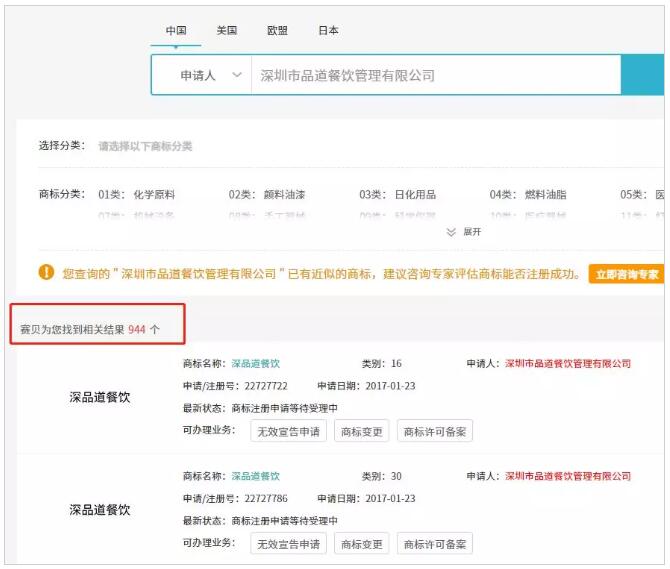The height and width of the screenshot is (569, 670).
Task: Click 商标变更 for the class 30 result
Action: 362,545
